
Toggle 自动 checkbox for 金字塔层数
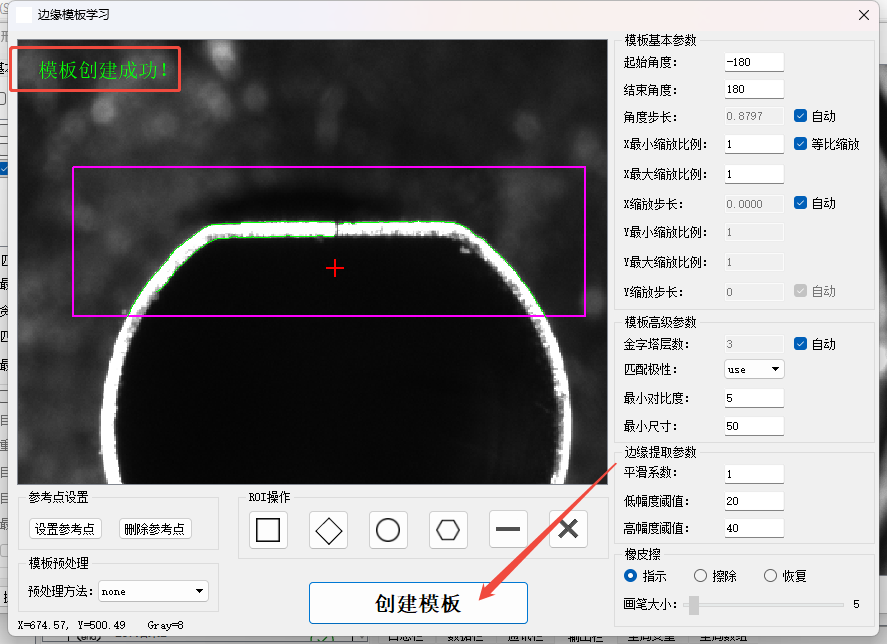tap(801, 344)
